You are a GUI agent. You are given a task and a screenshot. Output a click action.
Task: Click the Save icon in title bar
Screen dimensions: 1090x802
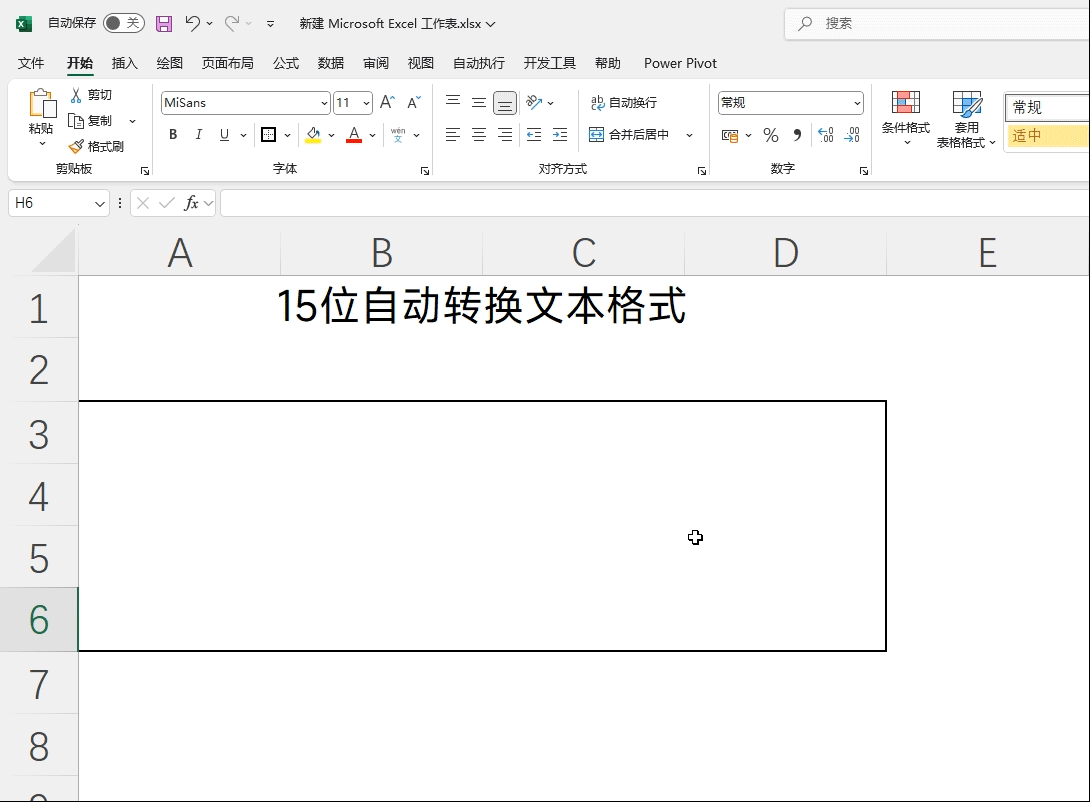(x=164, y=24)
